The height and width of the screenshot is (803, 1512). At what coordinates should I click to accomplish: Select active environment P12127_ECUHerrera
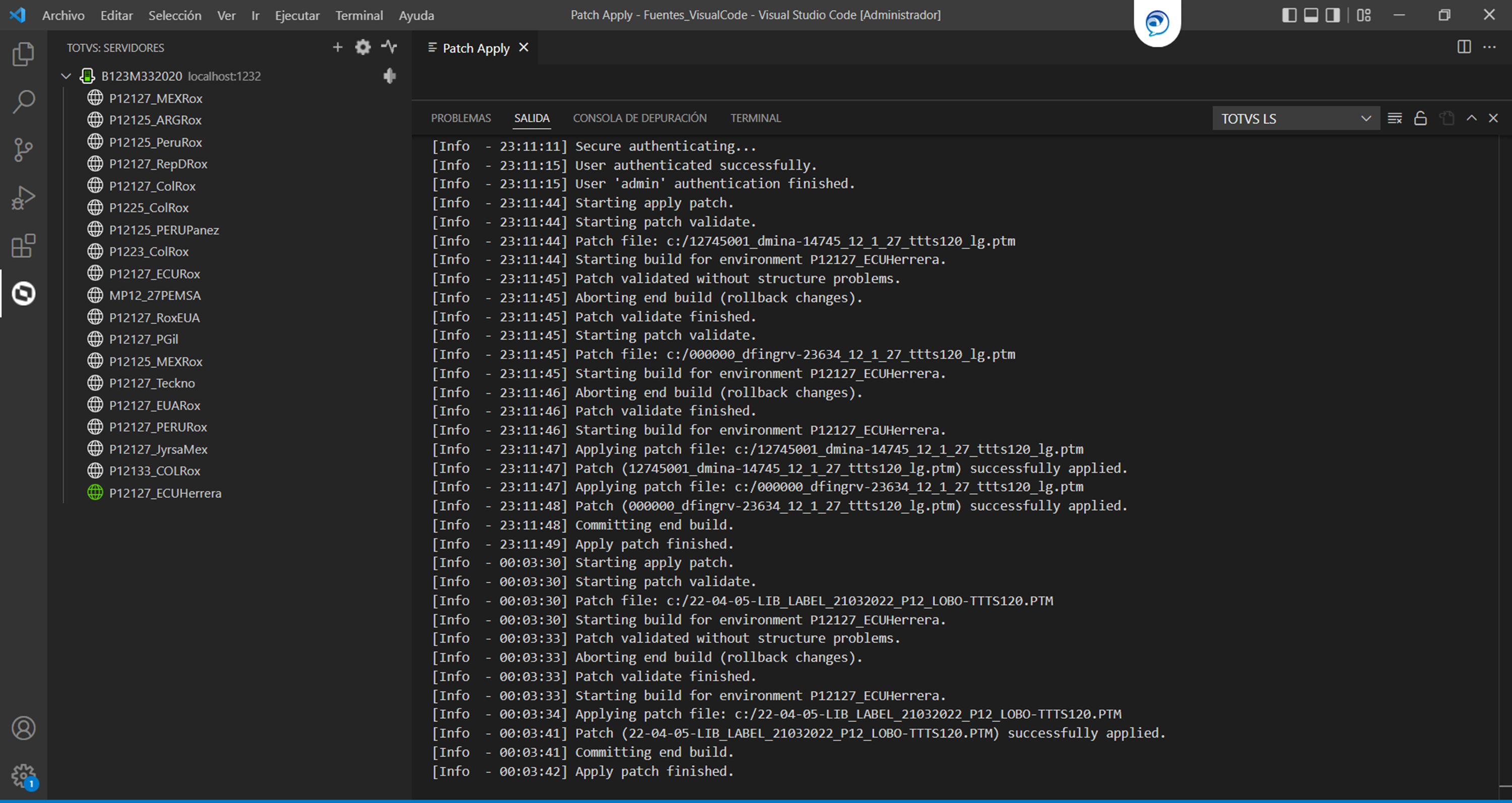[x=166, y=493]
